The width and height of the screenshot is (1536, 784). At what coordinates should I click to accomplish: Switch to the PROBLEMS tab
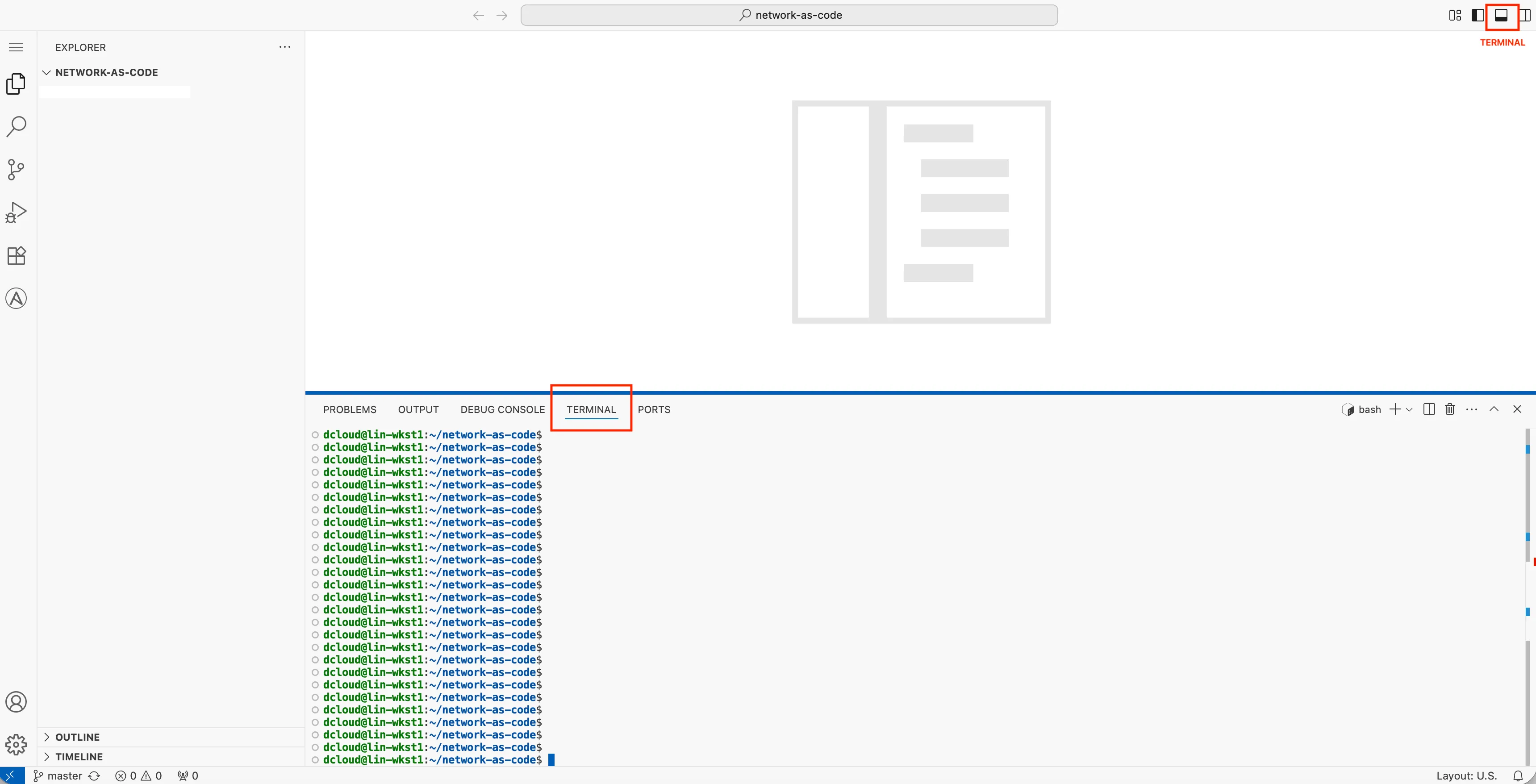(350, 409)
